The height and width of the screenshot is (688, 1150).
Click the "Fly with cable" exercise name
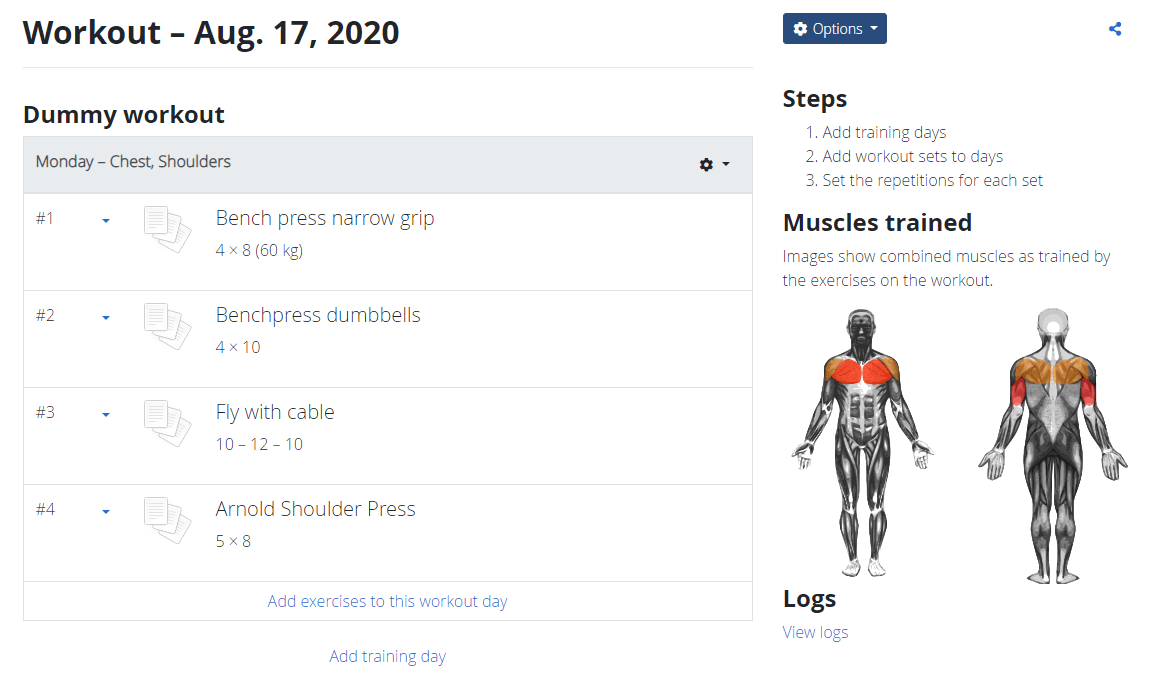[x=275, y=412]
